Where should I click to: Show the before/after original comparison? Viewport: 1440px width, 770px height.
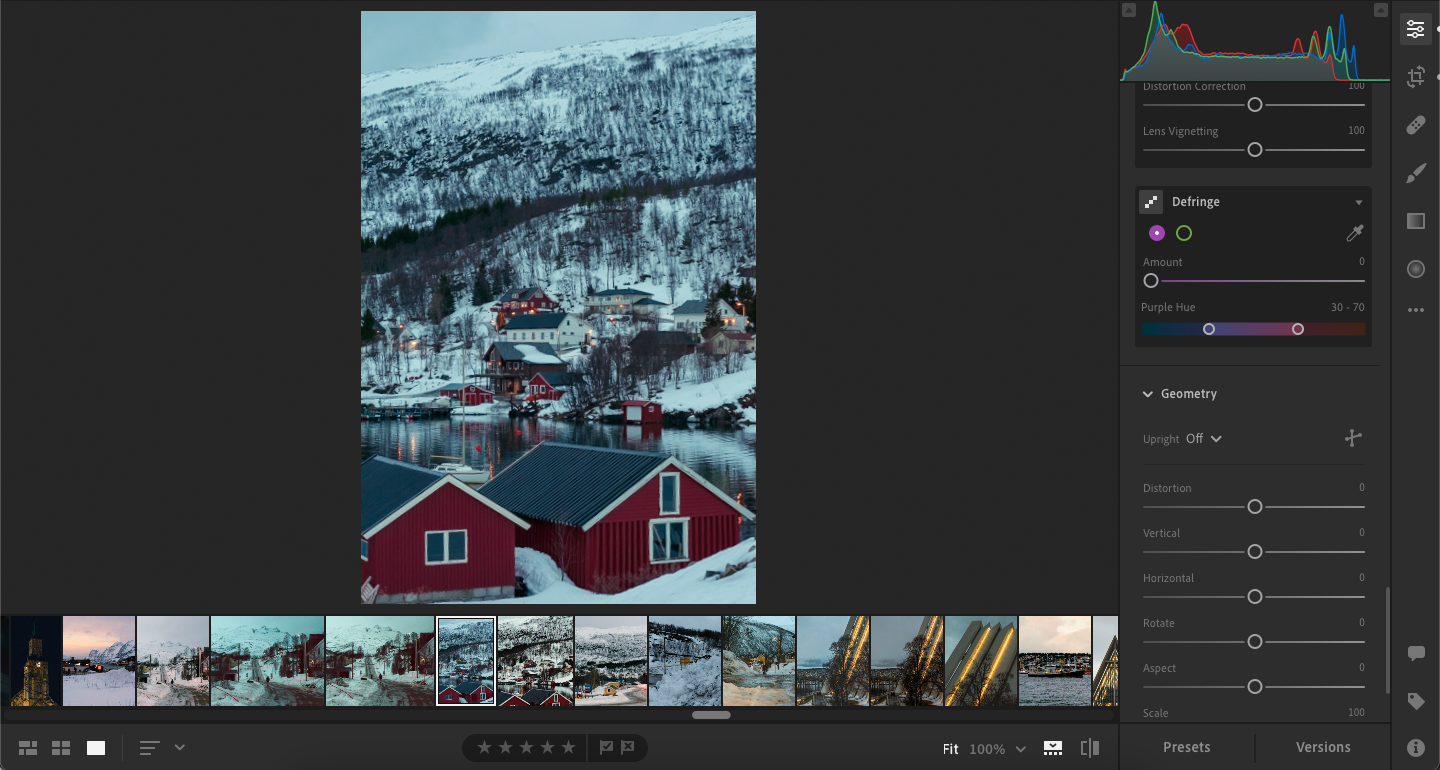pos(1090,748)
